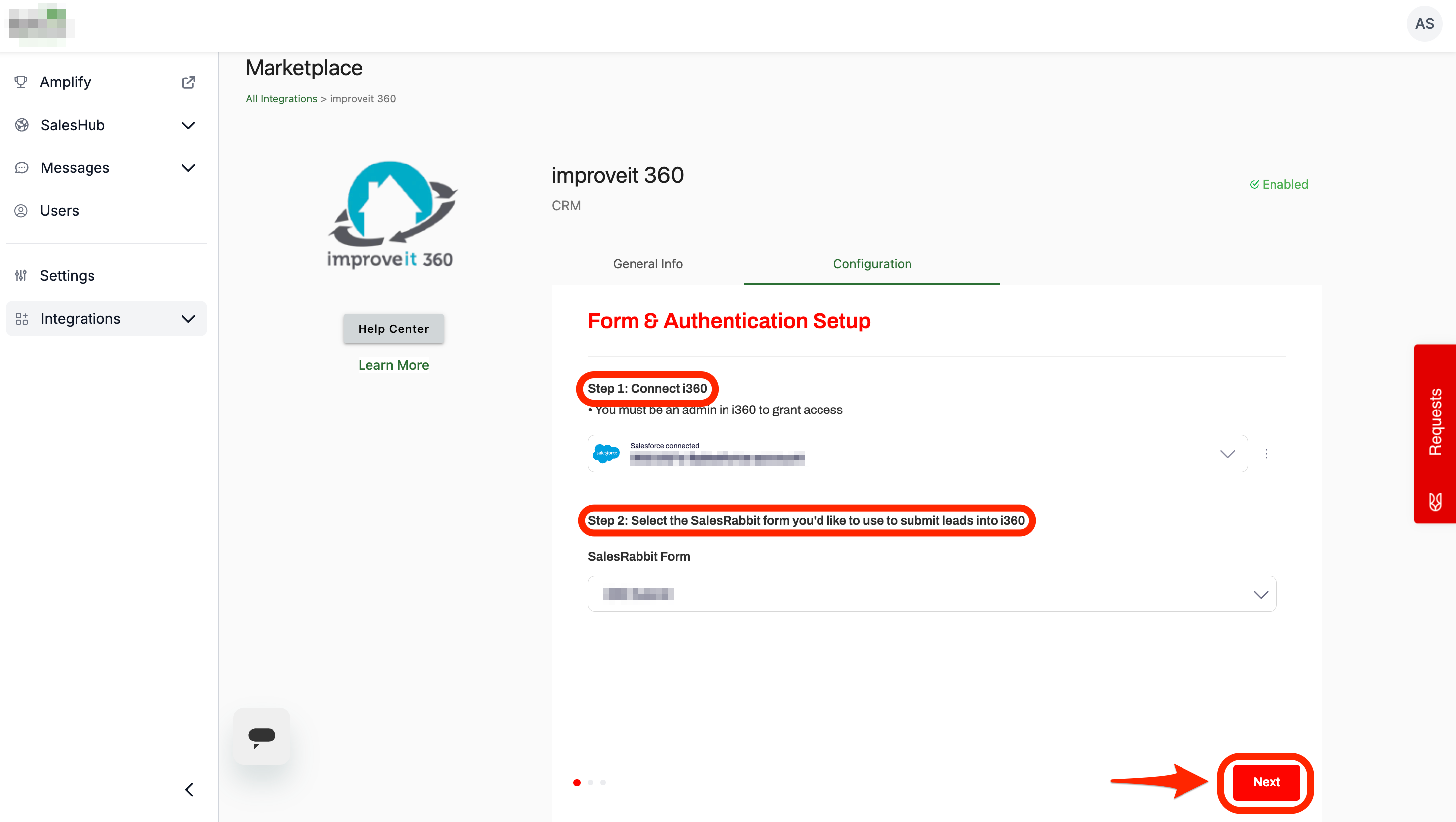Image resolution: width=1456 pixels, height=822 pixels.
Task: Open the chat support widget
Action: 261,735
